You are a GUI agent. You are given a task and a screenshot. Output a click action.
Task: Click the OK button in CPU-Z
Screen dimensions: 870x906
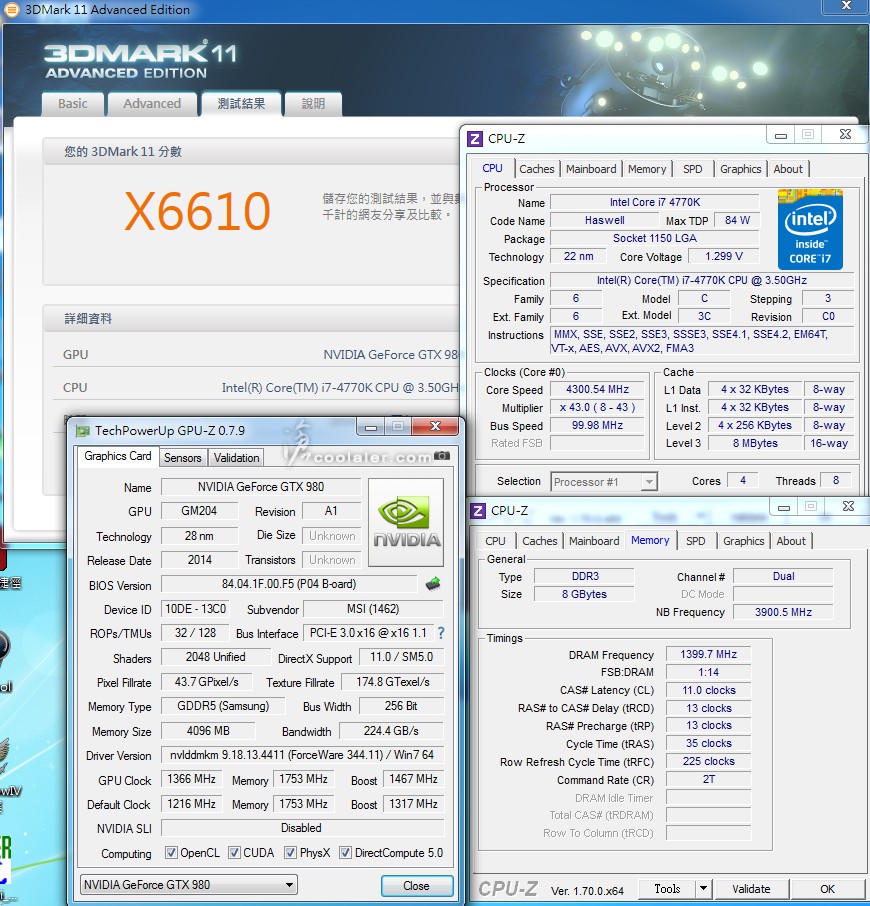coord(827,889)
